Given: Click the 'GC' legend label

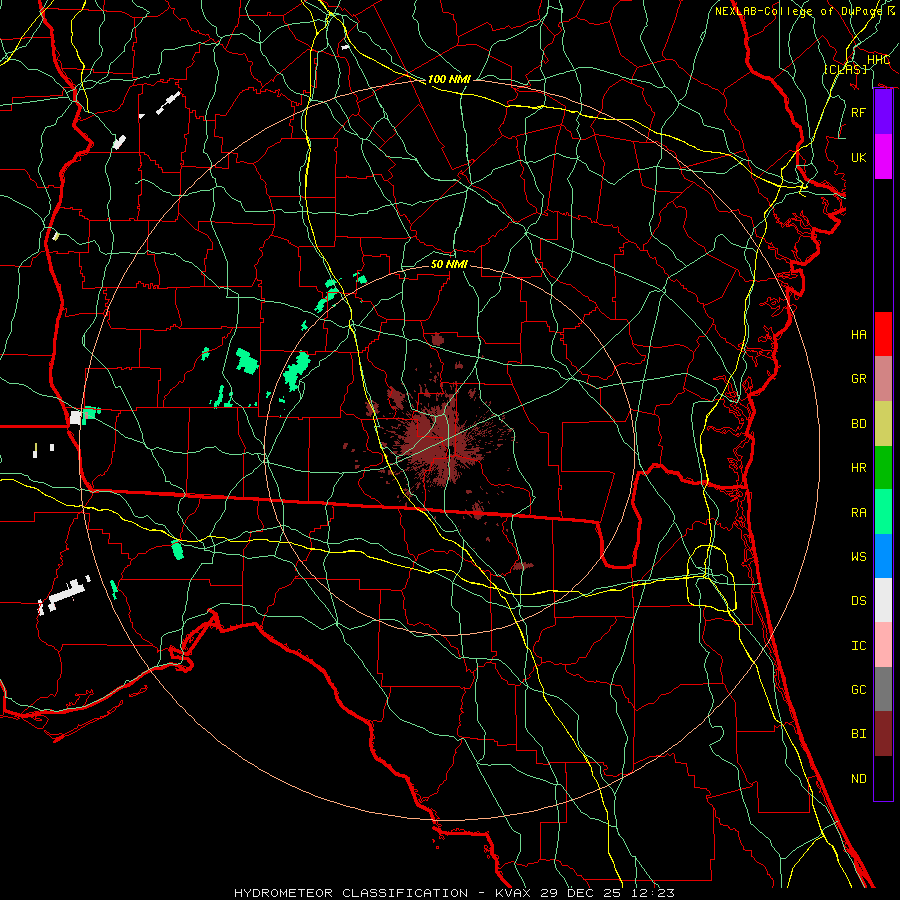Looking at the screenshot, I should pyautogui.click(x=859, y=690).
